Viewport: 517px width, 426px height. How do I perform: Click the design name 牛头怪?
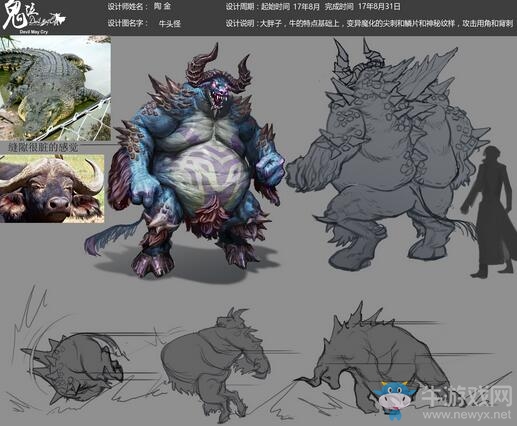170,23
